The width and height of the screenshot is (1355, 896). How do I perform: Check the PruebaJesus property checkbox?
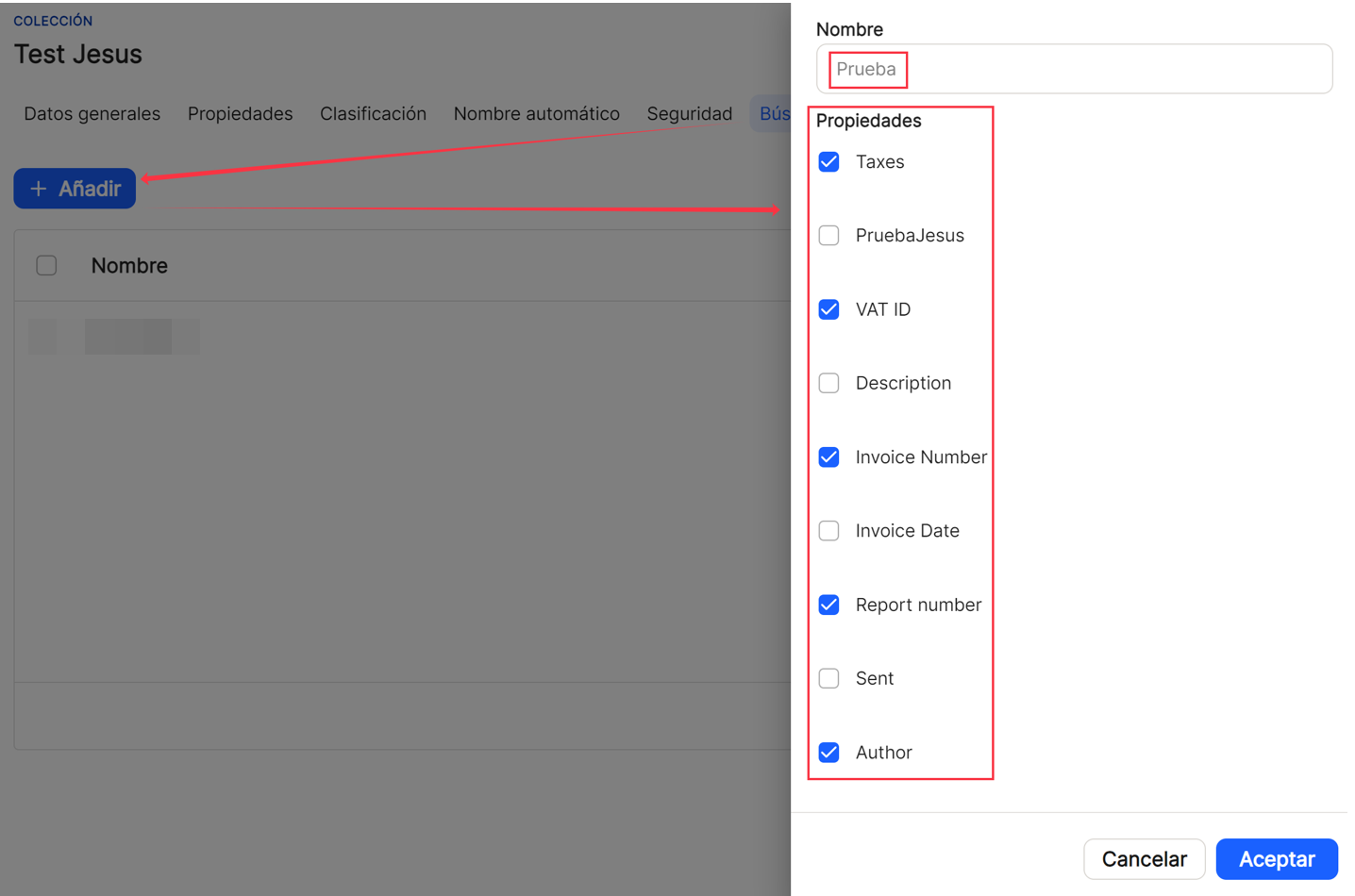(x=828, y=236)
